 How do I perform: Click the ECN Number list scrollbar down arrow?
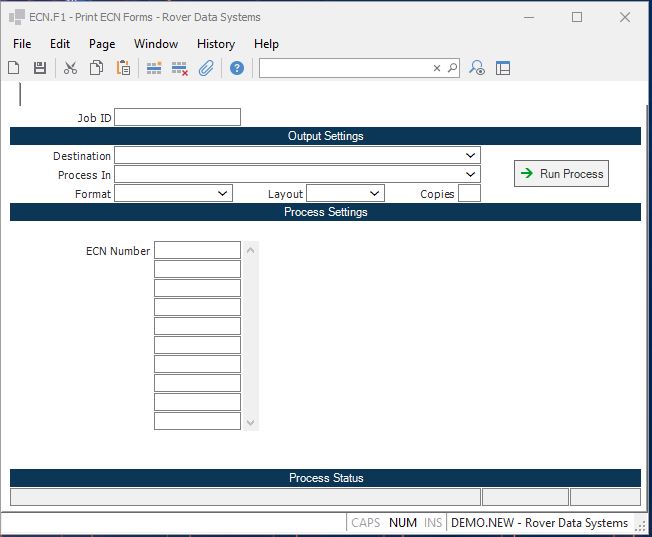(250, 422)
